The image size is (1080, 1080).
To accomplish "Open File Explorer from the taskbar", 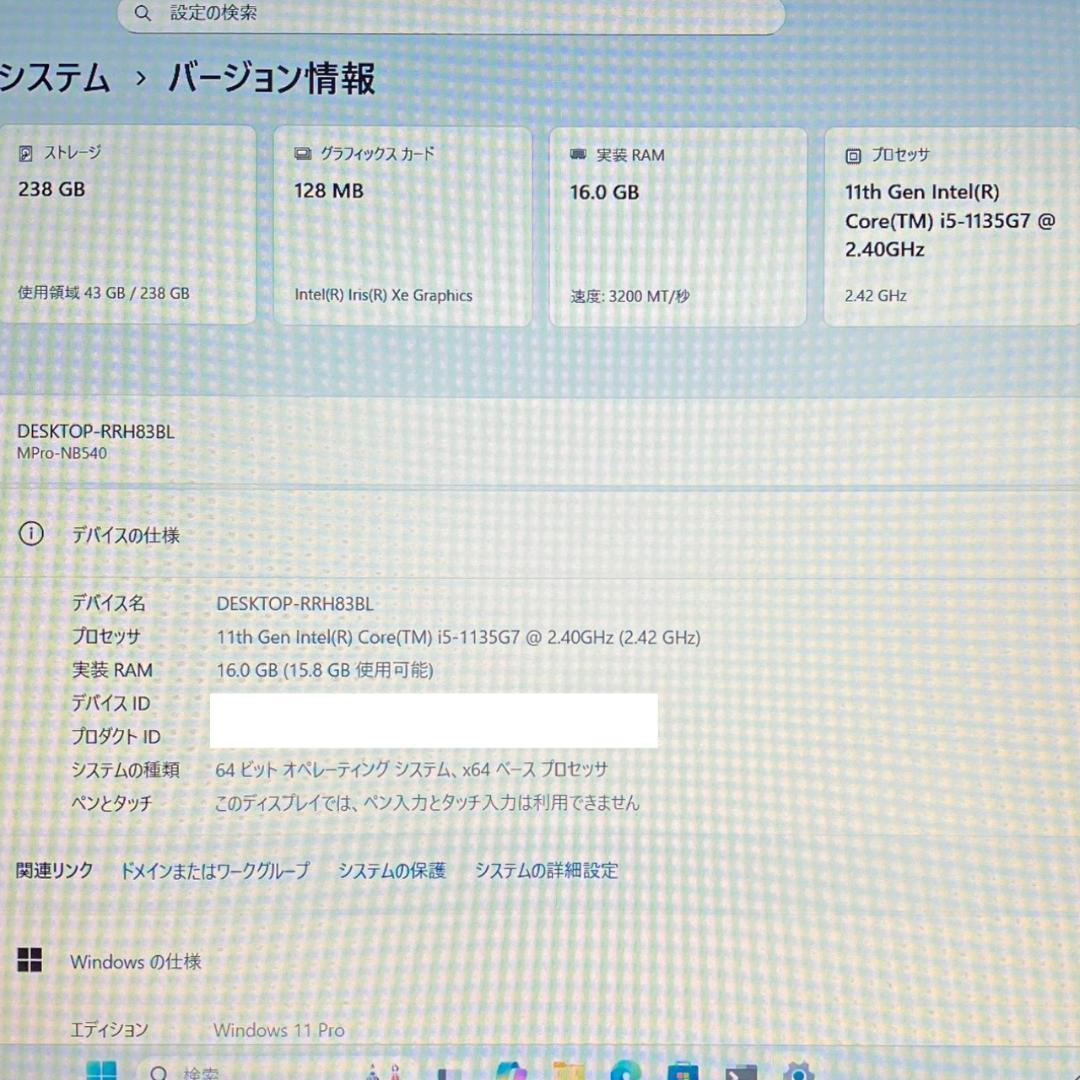I will [x=568, y=1071].
